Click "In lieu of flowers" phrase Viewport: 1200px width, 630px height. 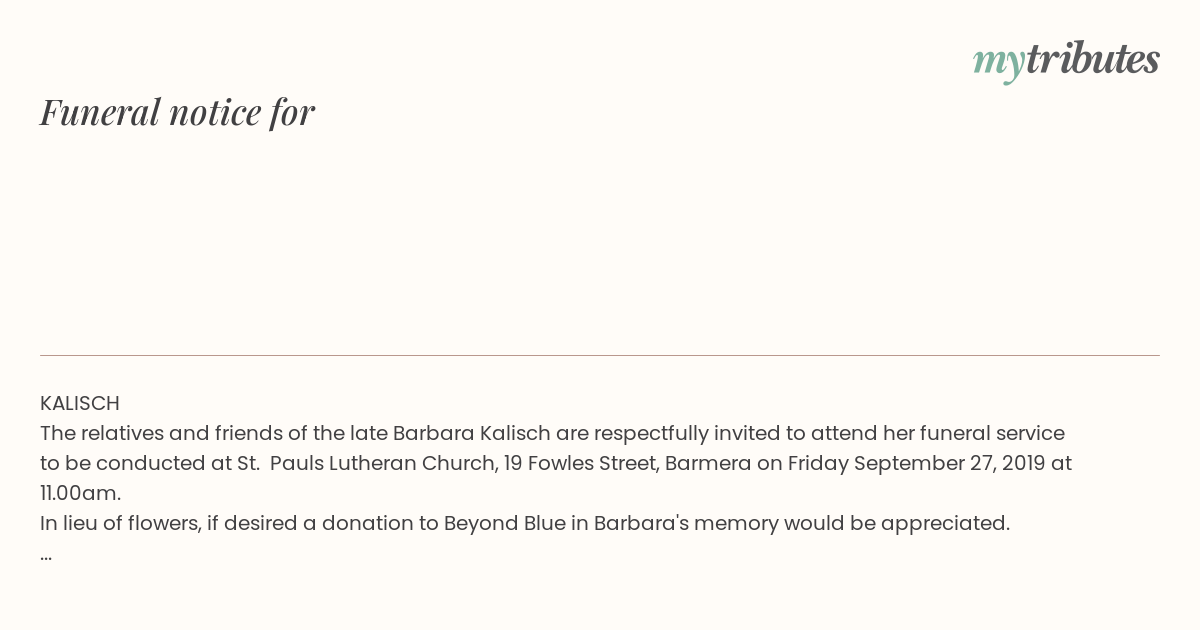point(119,523)
